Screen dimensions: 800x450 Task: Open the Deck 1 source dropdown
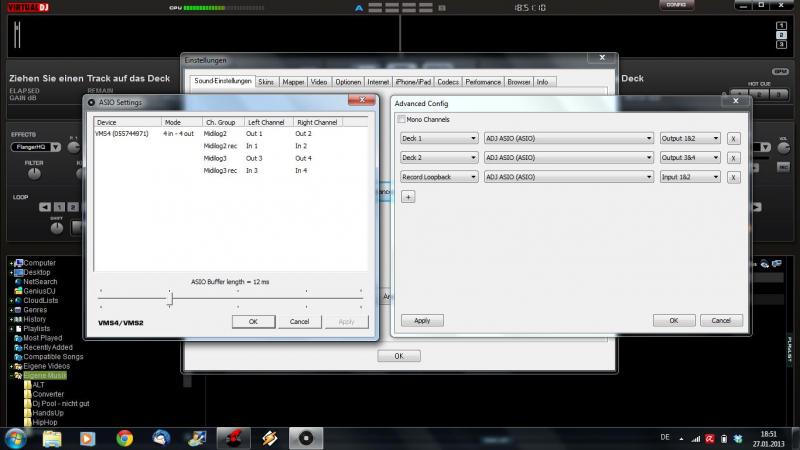pos(439,138)
